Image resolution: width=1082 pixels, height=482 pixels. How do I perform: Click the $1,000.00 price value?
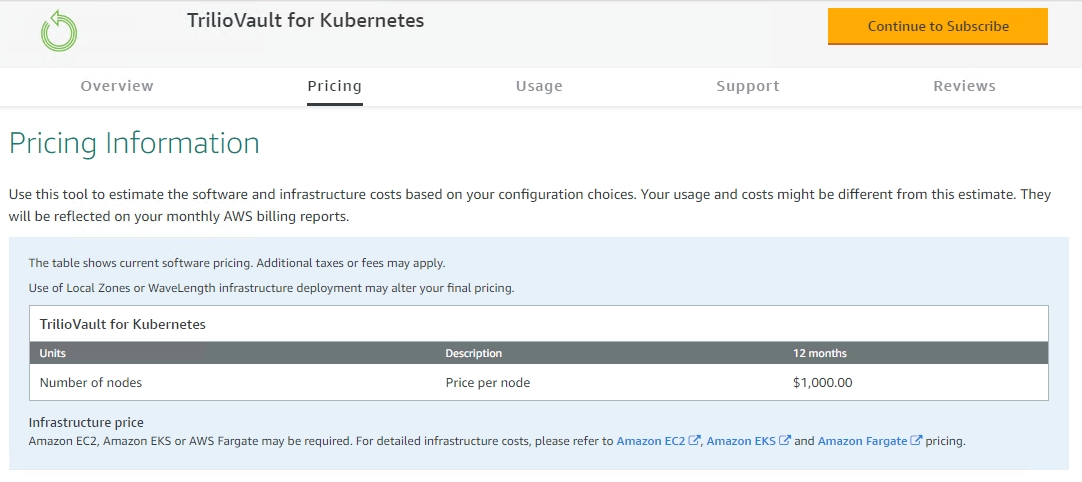point(822,382)
